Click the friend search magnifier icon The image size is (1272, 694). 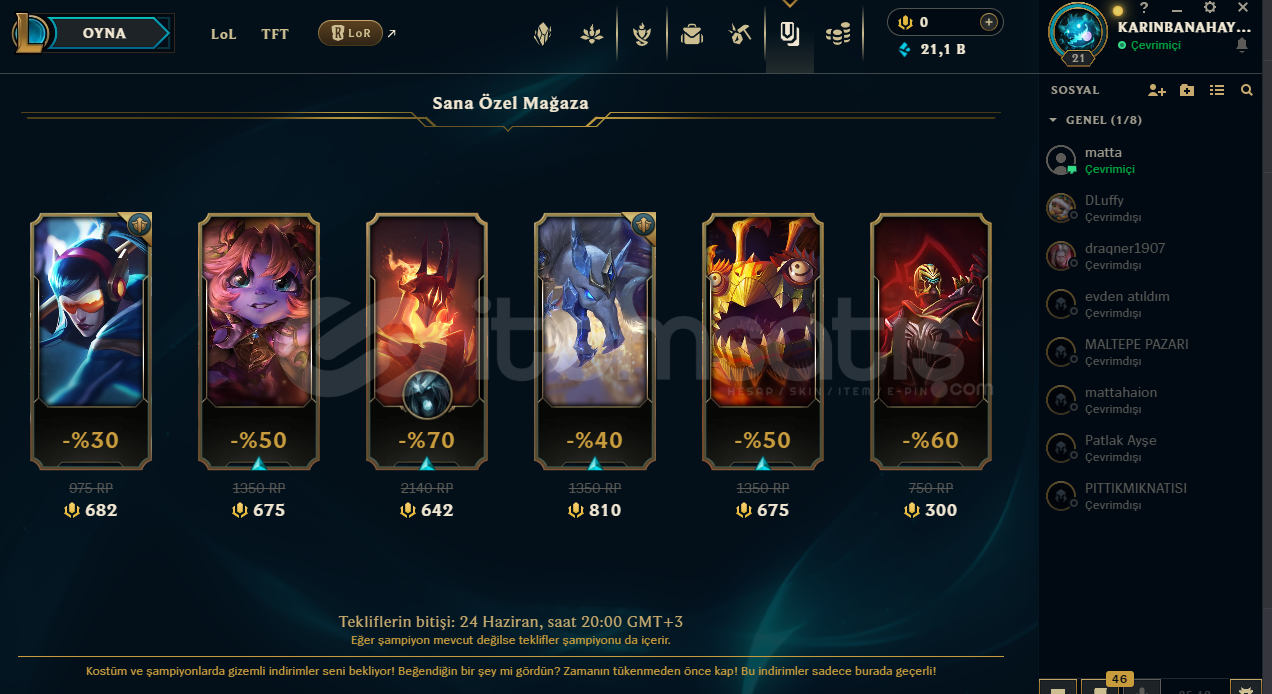point(1246,90)
